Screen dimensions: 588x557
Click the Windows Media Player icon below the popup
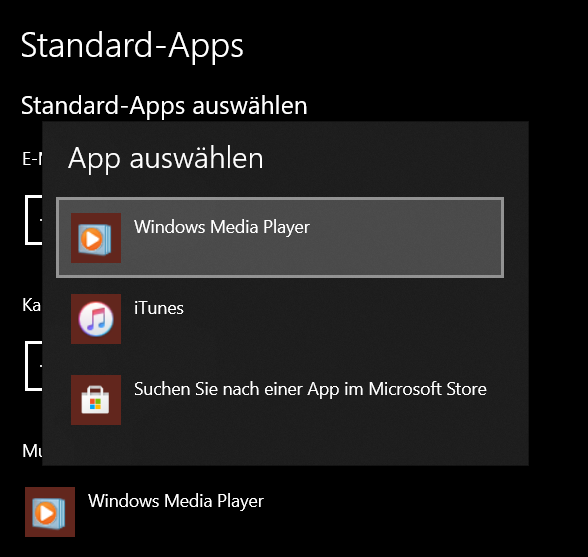[50, 512]
